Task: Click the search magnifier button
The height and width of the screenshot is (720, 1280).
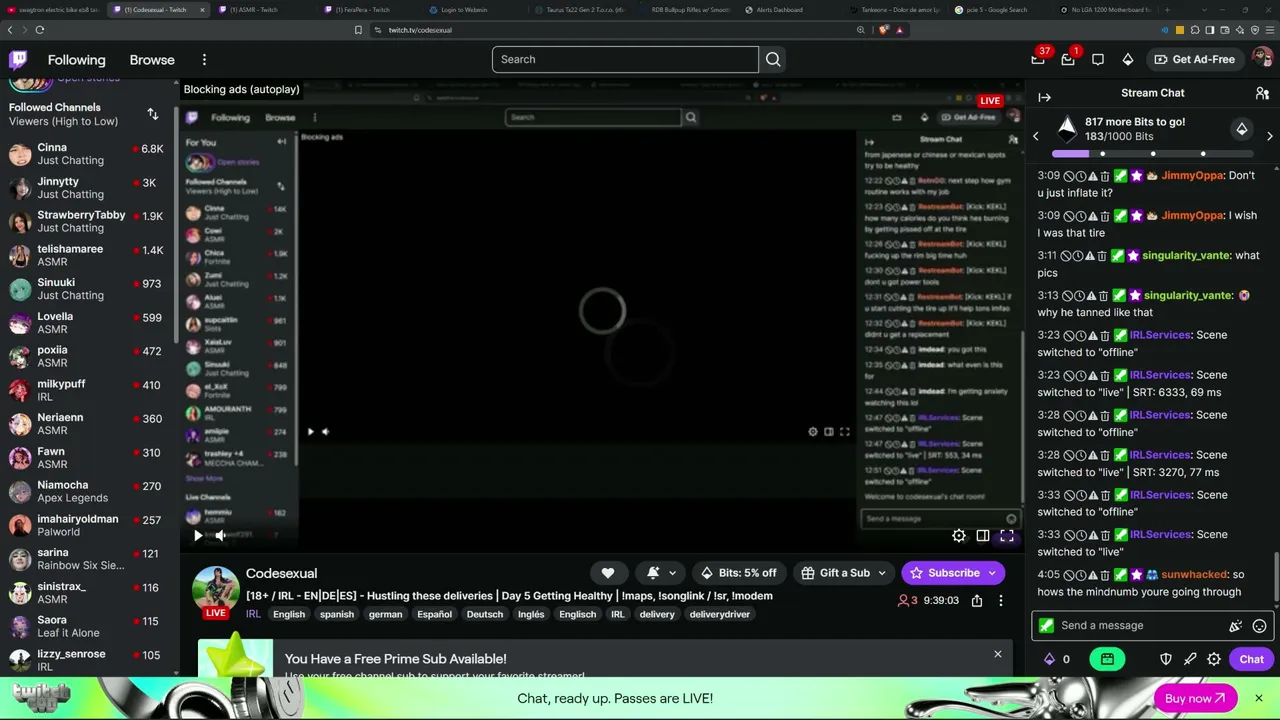Action: pos(773,59)
